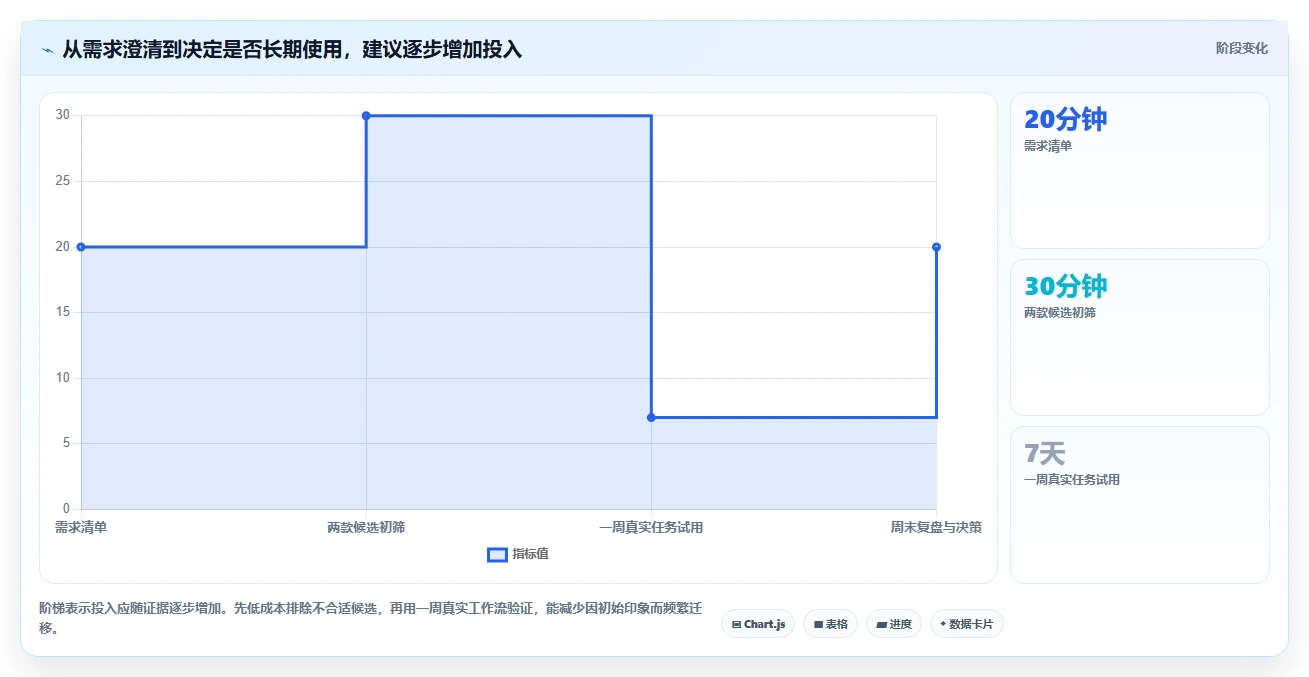
Task: Click the 7天 value card
Action: coord(1140,505)
